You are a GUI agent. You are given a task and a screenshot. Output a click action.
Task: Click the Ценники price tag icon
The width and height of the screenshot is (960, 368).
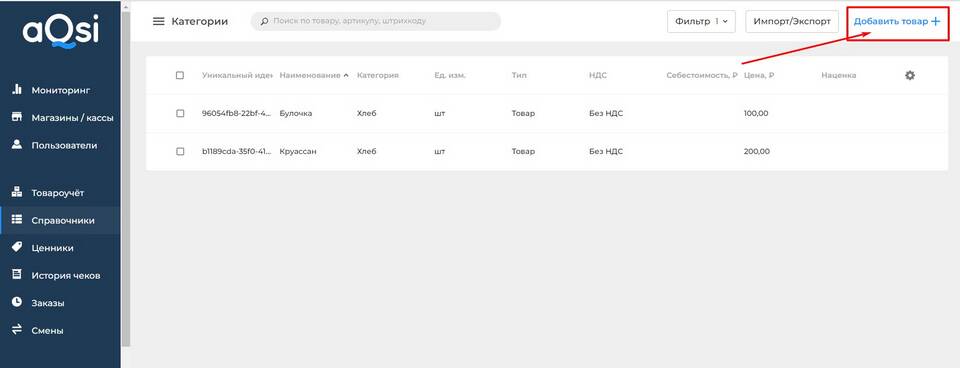click(x=17, y=247)
